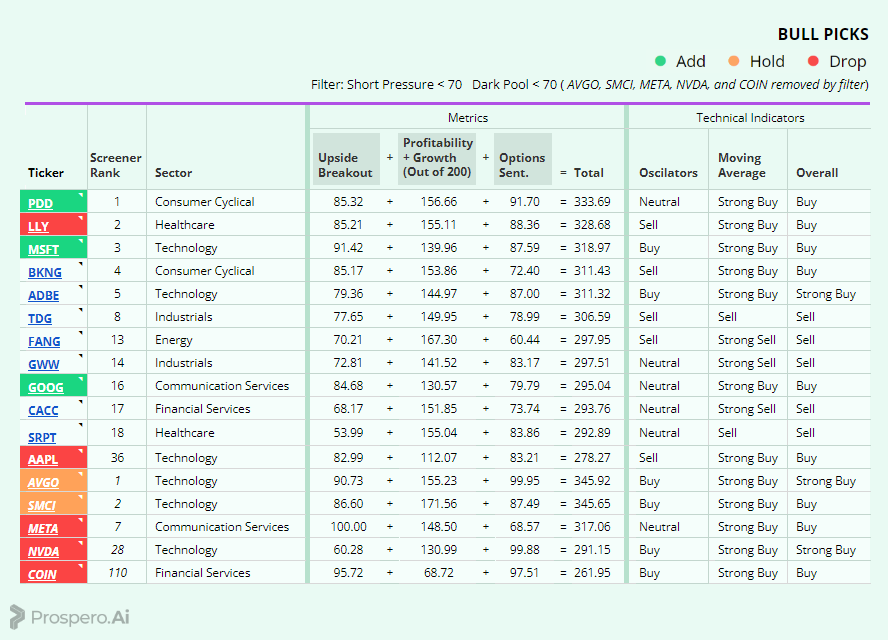Select ADBE overall Strong Buy cell
888x640 pixels.
pyautogui.click(x=826, y=294)
